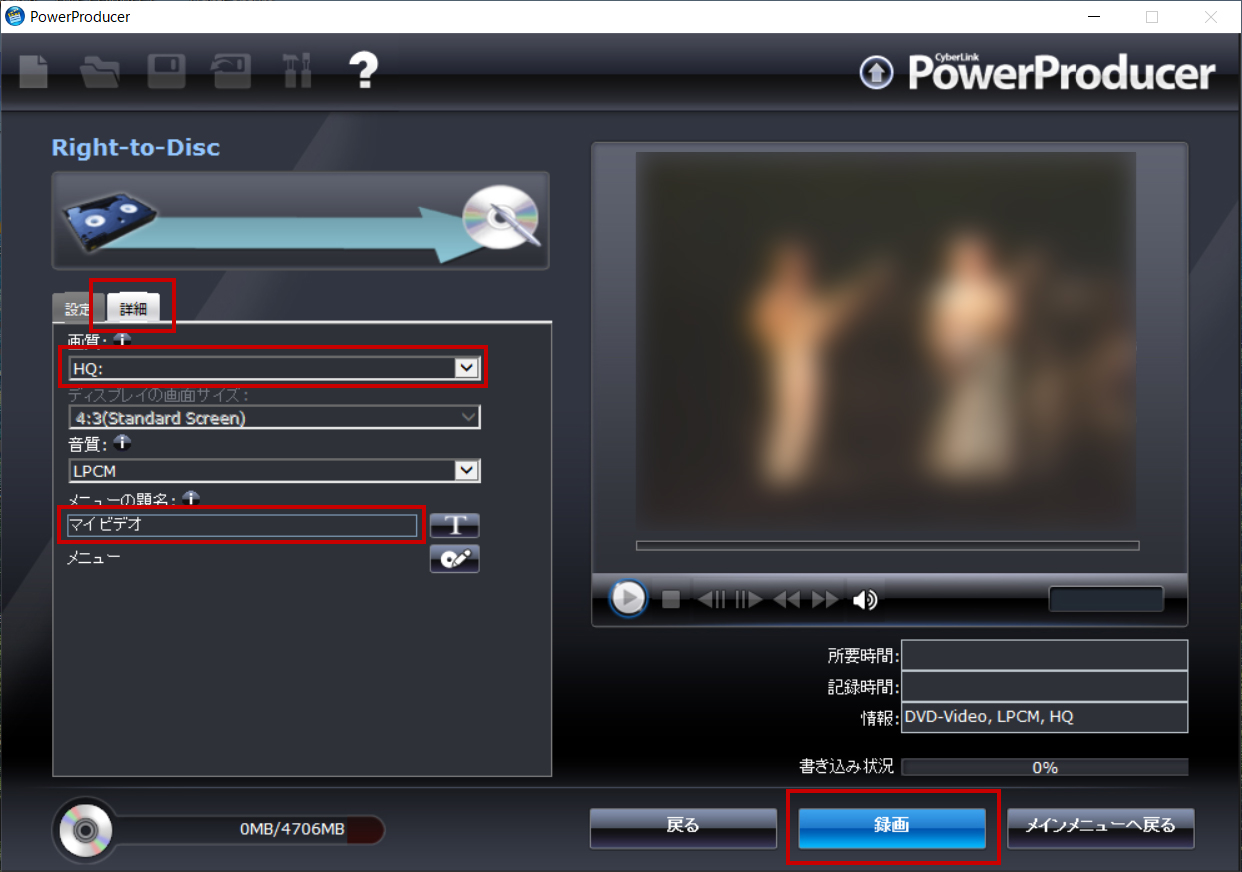This screenshot has height=872, width=1242.
Task: Show info tip next to メニューの題名
Action: (x=192, y=498)
